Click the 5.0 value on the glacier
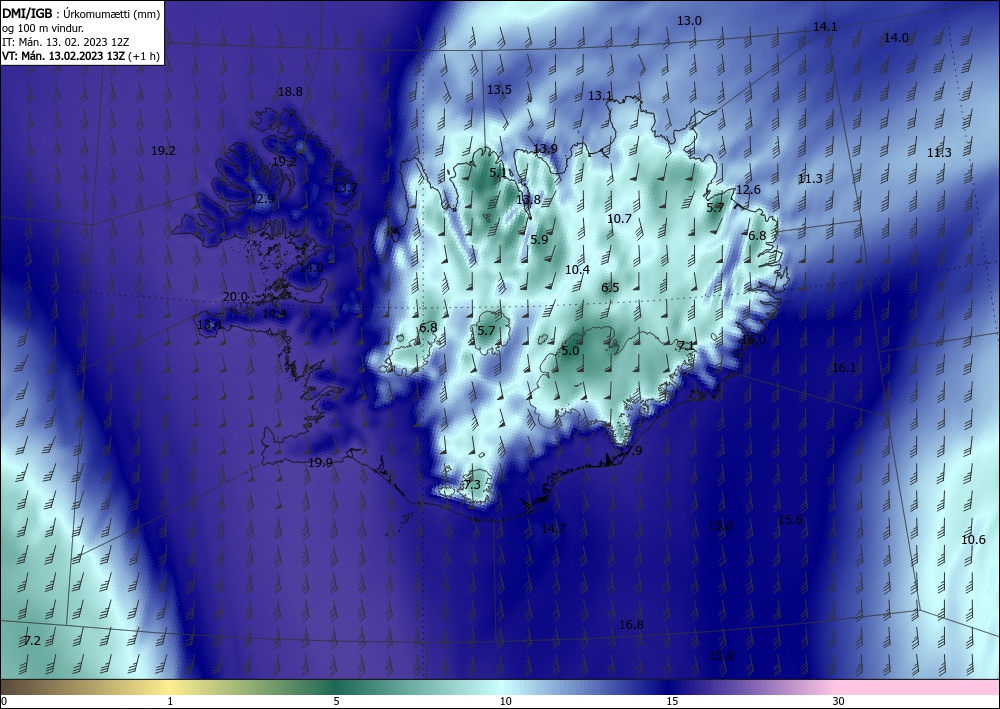The height and width of the screenshot is (709, 1000). click(570, 351)
